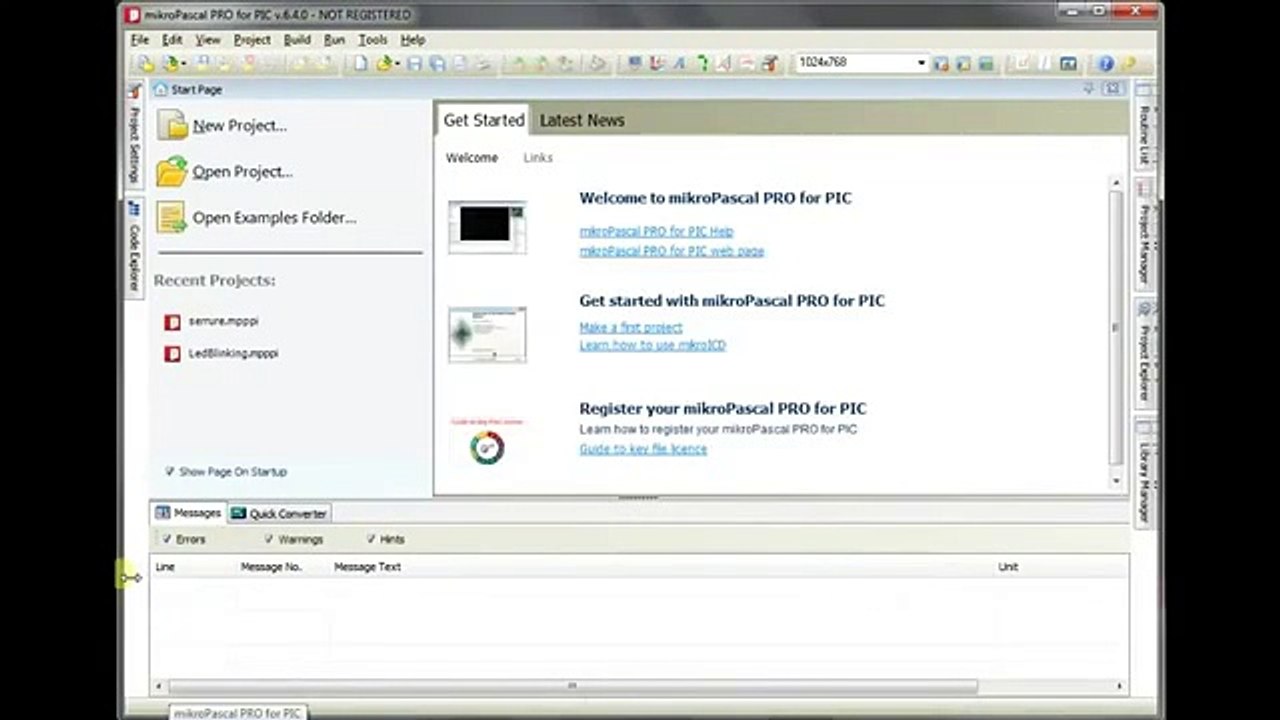
Task: Expand the arrow beside the toolbar Open File icon
Action: click(x=397, y=63)
